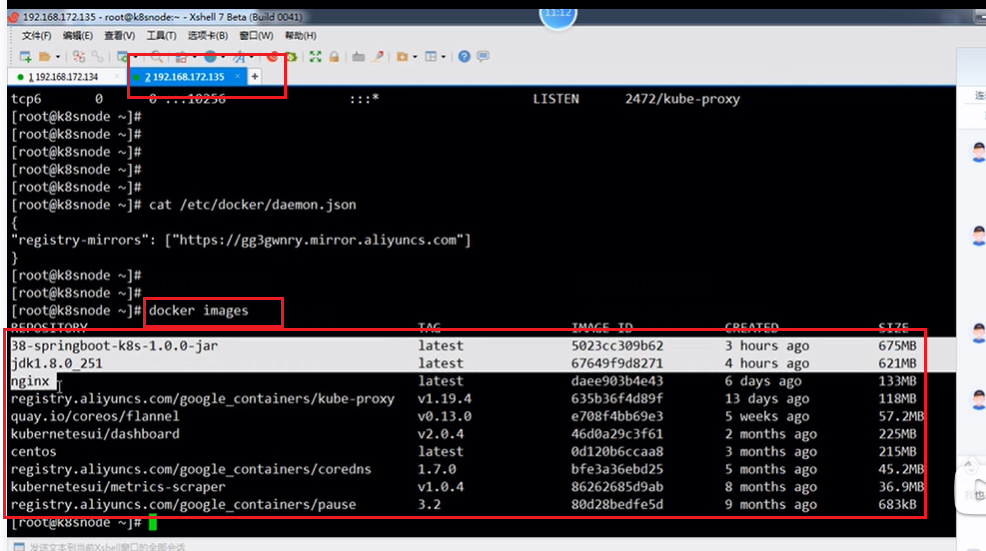Click the quay.io/coreos/flannel repository text
Viewport: 986px width, 551px height.
click(x=95, y=416)
